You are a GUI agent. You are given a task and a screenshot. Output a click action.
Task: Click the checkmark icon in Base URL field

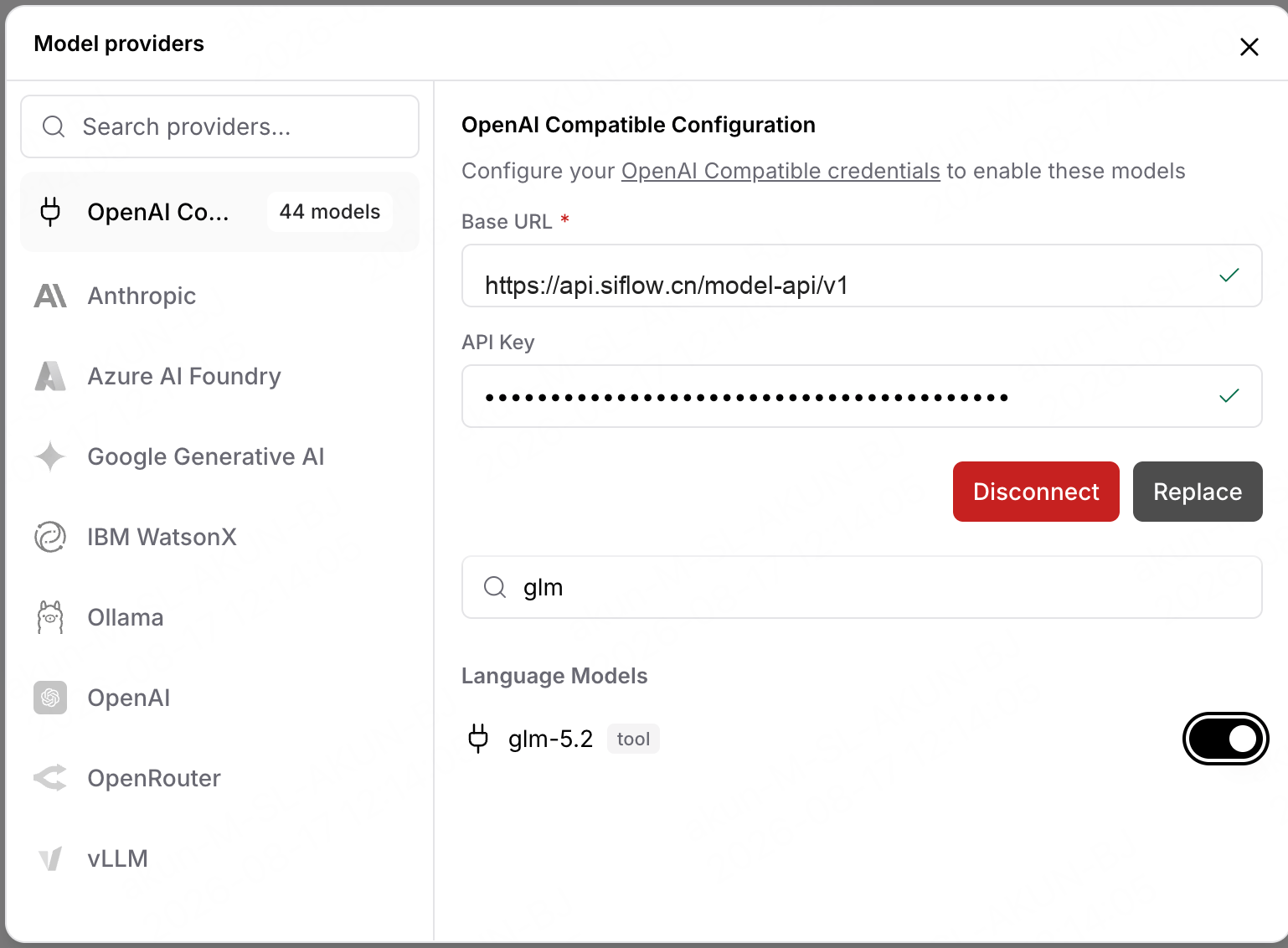pyautogui.click(x=1229, y=276)
